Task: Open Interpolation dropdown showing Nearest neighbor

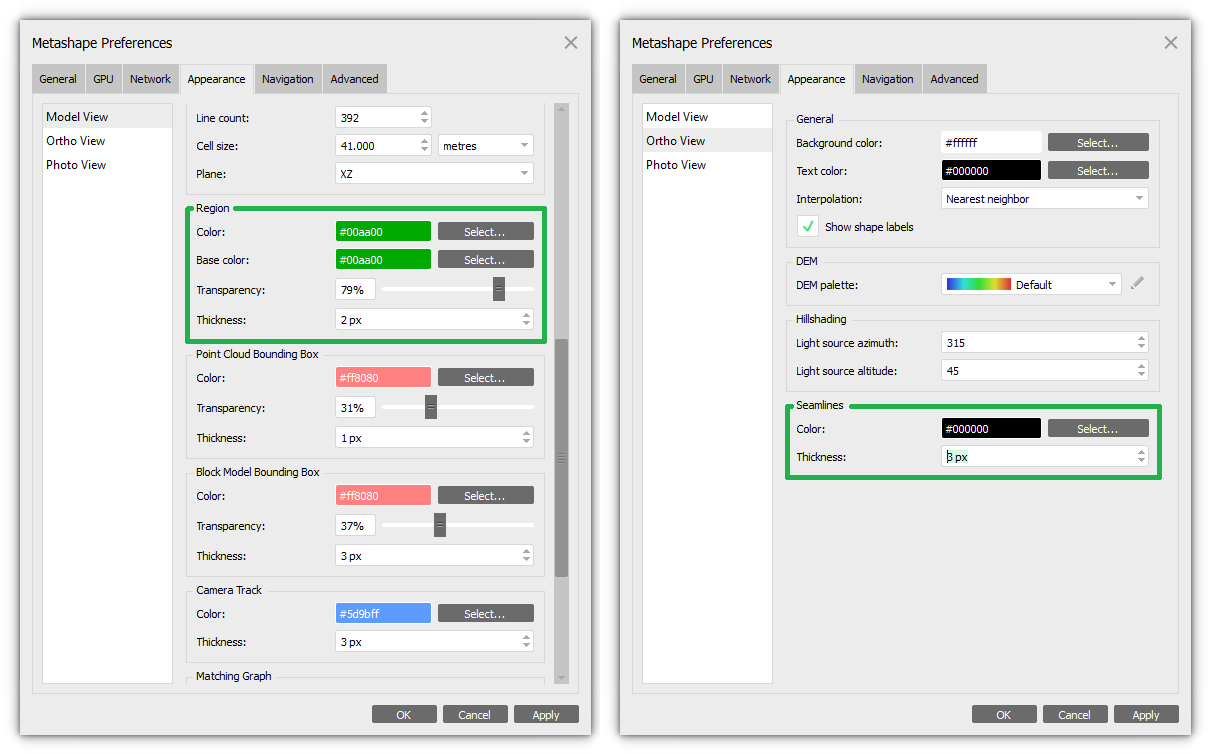Action: 1045,199
